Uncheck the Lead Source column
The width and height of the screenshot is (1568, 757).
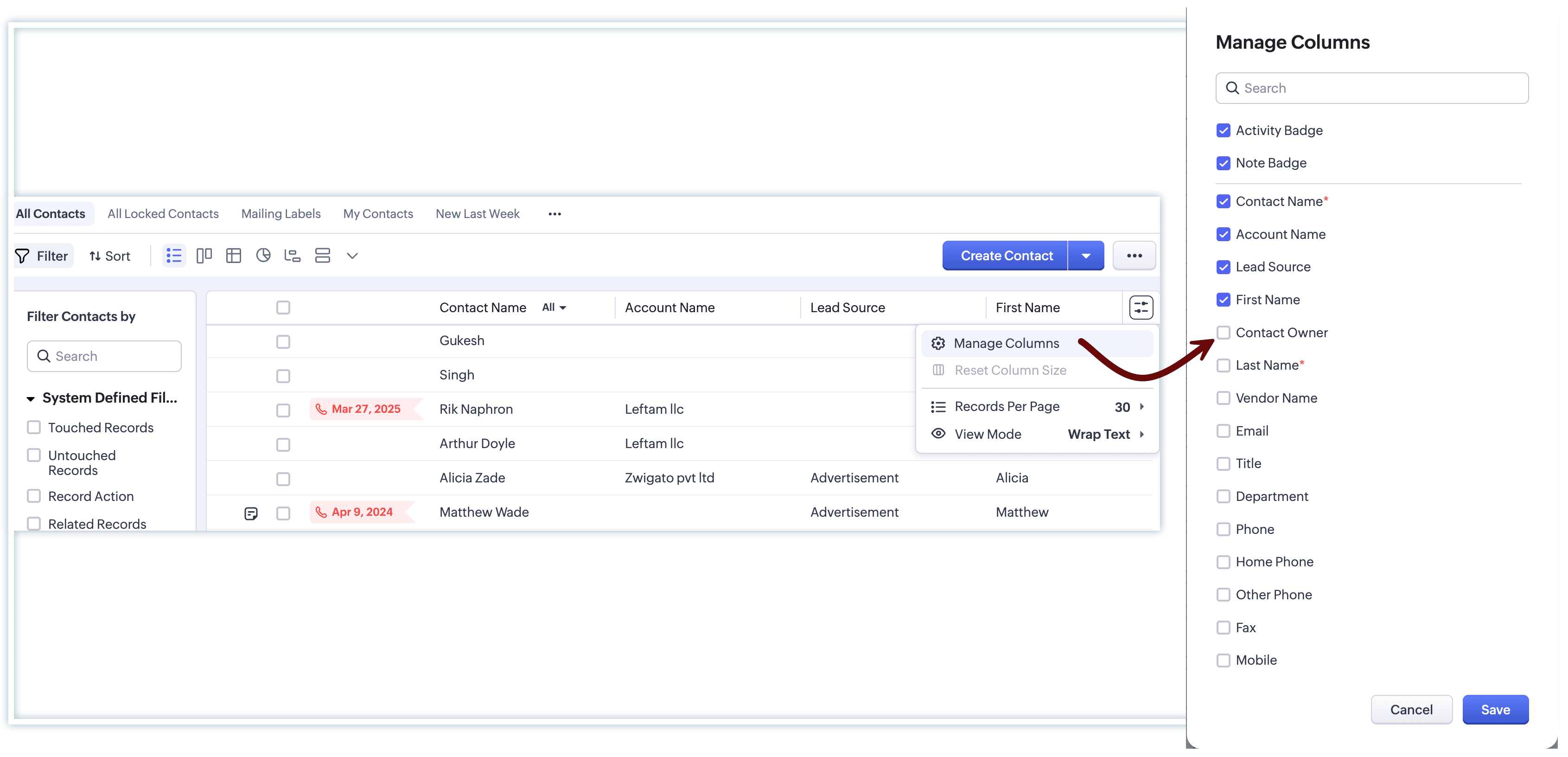click(x=1223, y=267)
